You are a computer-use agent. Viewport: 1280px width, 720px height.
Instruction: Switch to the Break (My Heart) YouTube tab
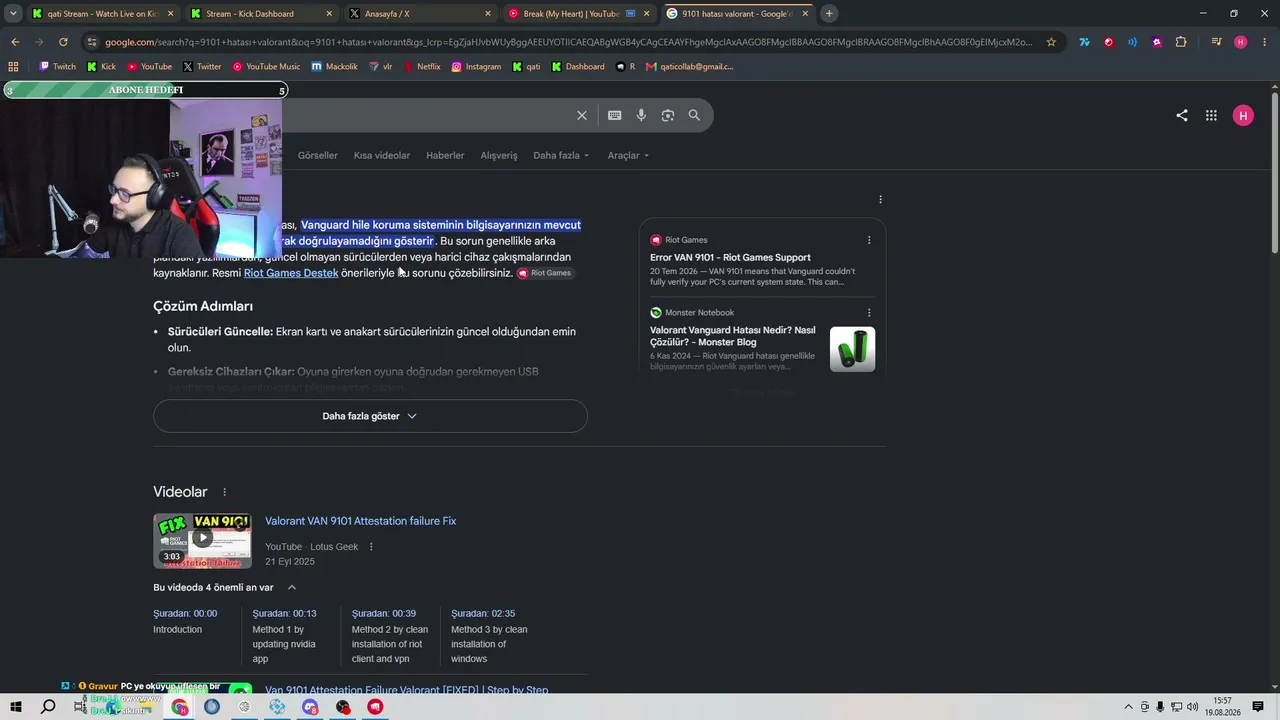click(x=579, y=14)
